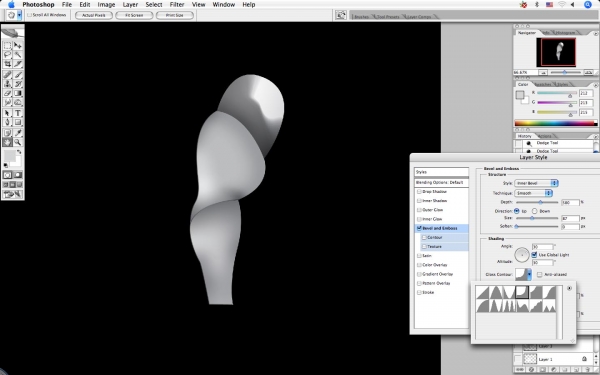Image resolution: width=600 pixels, height=375 pixels.
Task: Select the Gradient tool
Action: [x=18, y=93]
